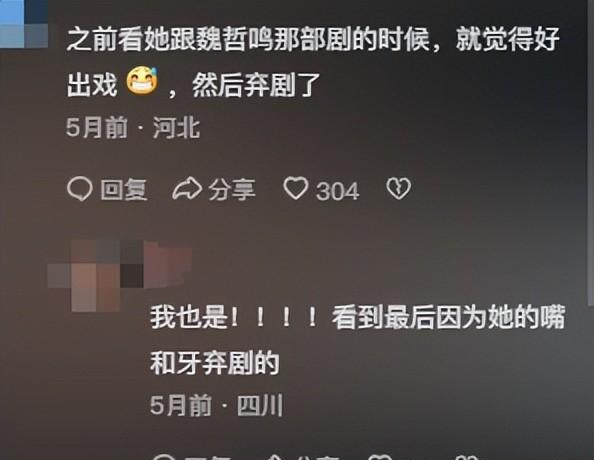Open the 304 likes count

[x=337, y=191]
